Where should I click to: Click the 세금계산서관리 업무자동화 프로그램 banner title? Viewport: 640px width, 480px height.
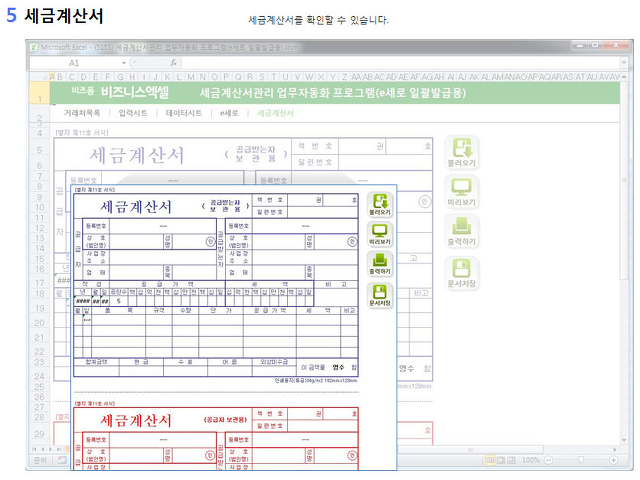(x=333, y=93)
